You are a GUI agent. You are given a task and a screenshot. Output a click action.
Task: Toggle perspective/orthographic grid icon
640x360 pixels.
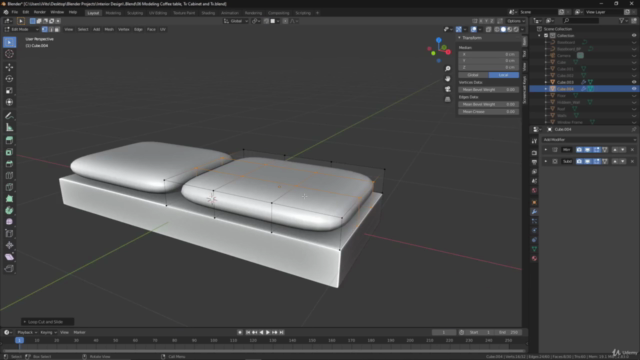click(448, 99)
